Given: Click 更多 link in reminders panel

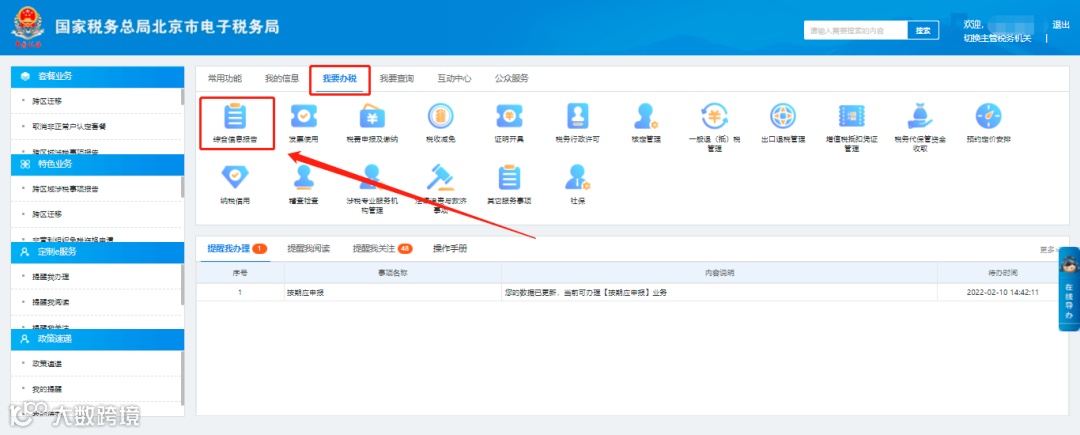Looking at the screenshot, I should [x=1048, y=250].
